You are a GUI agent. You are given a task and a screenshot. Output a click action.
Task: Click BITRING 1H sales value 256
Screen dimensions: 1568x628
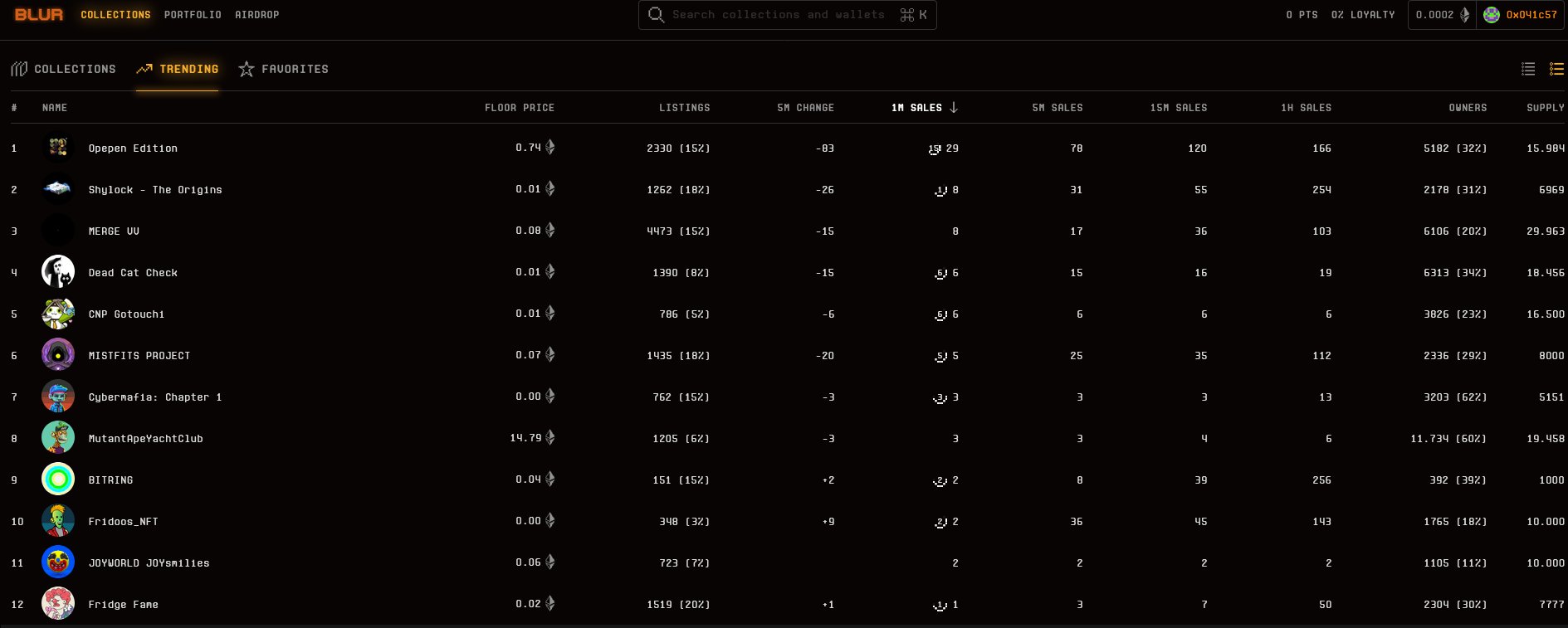[1321, 480]
